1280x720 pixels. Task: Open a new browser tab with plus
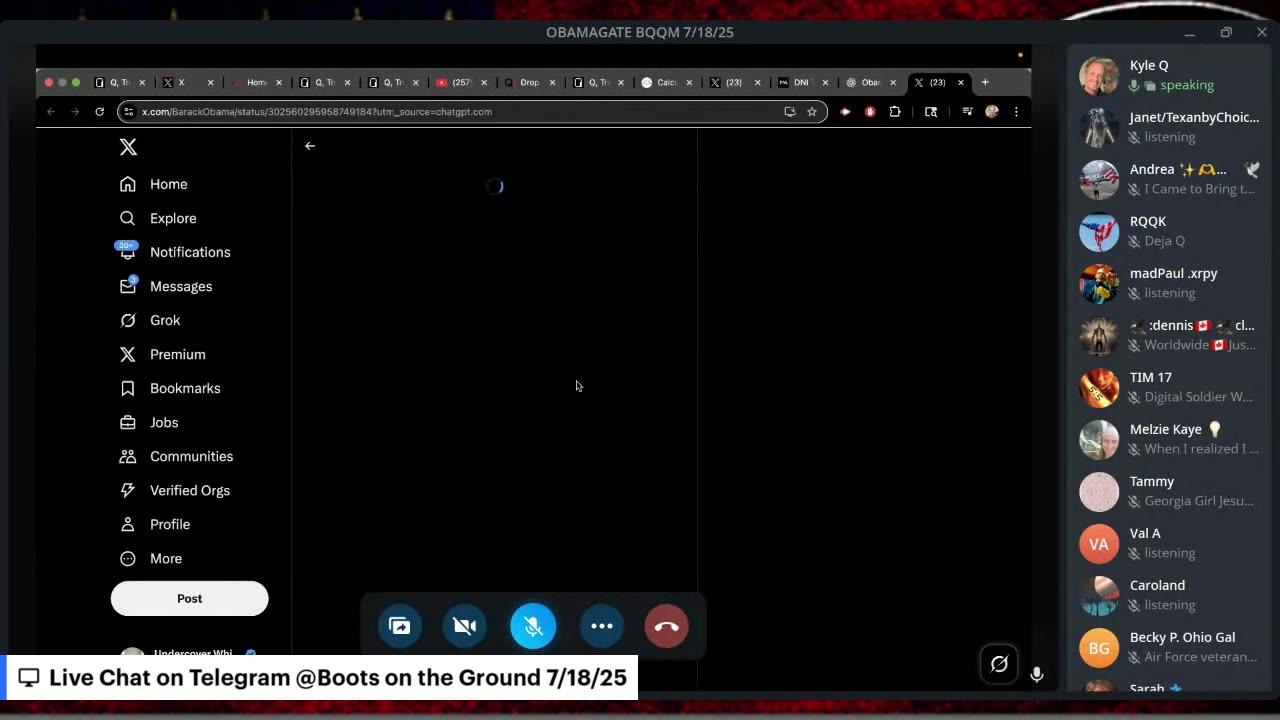click(985, 82)
